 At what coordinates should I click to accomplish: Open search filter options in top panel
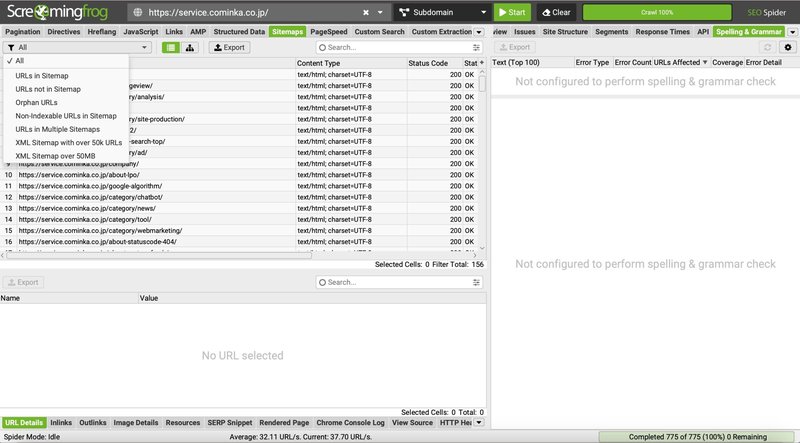476,47
